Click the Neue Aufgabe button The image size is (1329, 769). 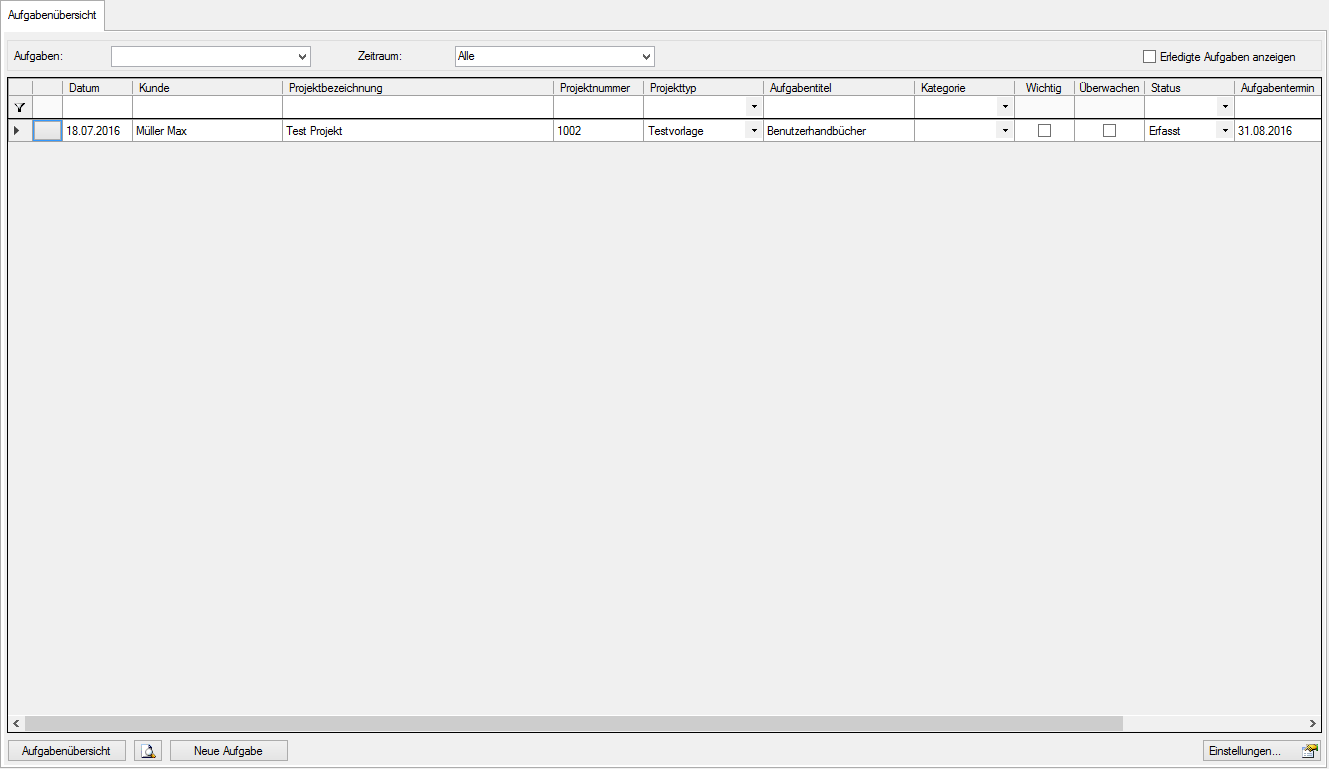[x=228, y=751]
